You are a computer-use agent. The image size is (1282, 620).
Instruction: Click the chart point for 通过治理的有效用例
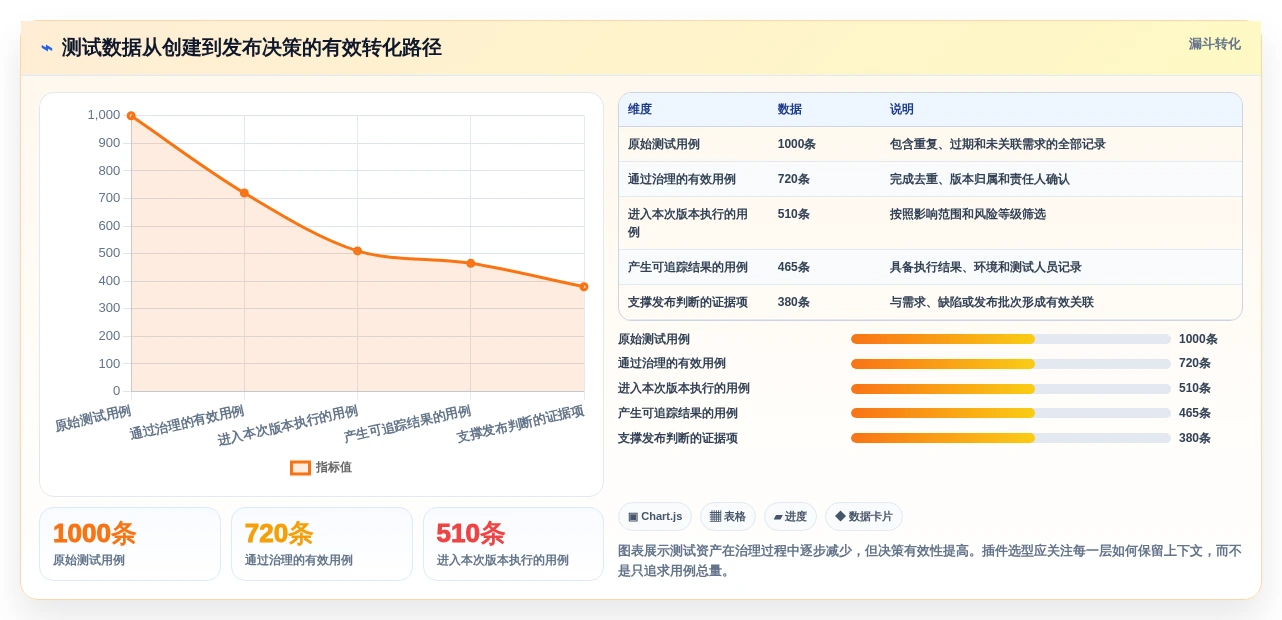[244, 193]
